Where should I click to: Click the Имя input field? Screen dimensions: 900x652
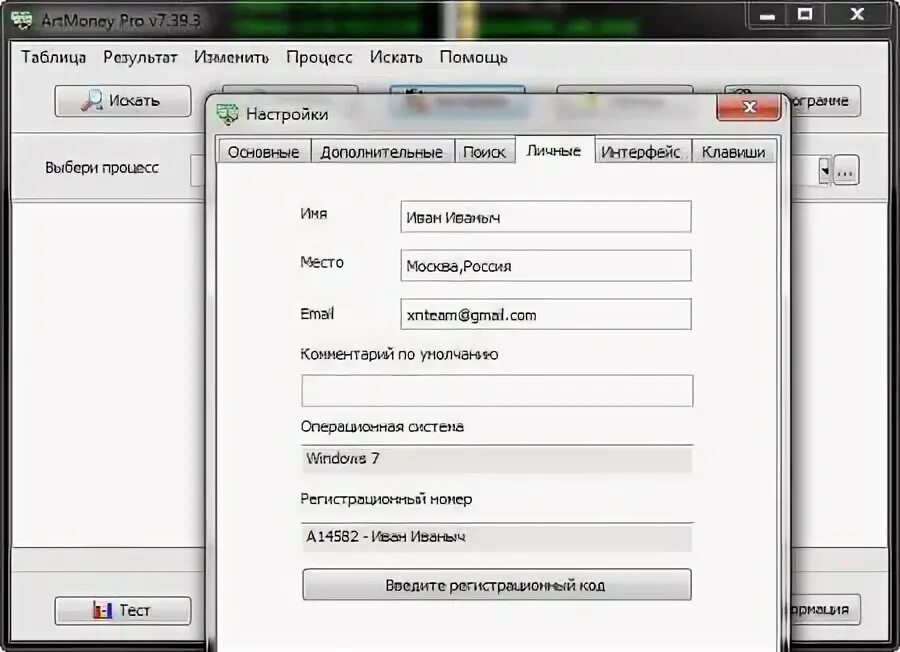click(546, 217)
